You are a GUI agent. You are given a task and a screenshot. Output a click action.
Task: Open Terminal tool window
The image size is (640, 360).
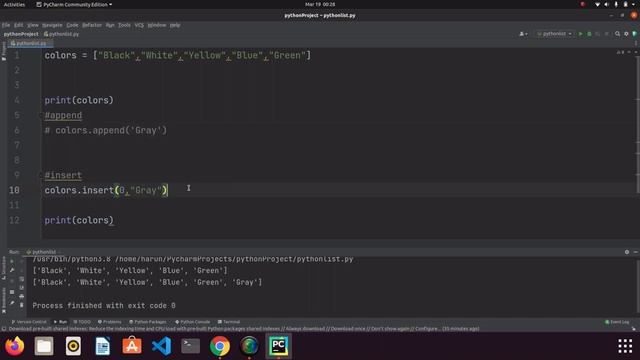point(229,322)
